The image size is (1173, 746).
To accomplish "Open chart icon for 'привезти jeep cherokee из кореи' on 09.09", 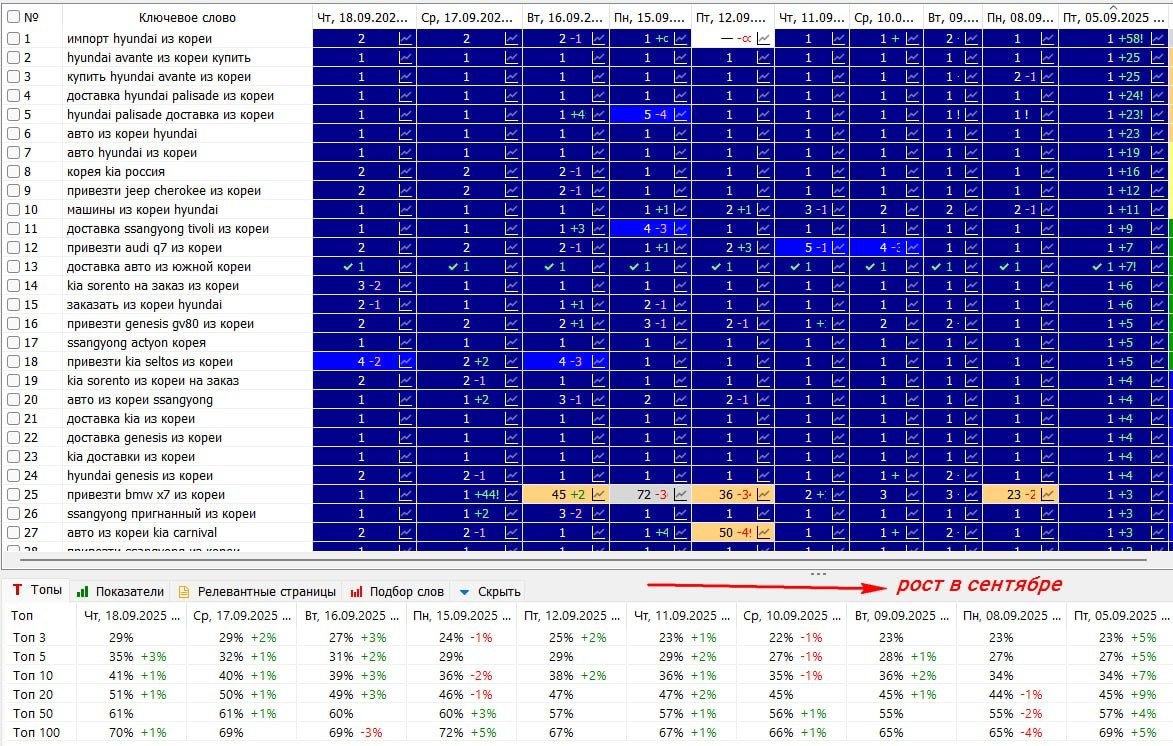I will point(971,191).
